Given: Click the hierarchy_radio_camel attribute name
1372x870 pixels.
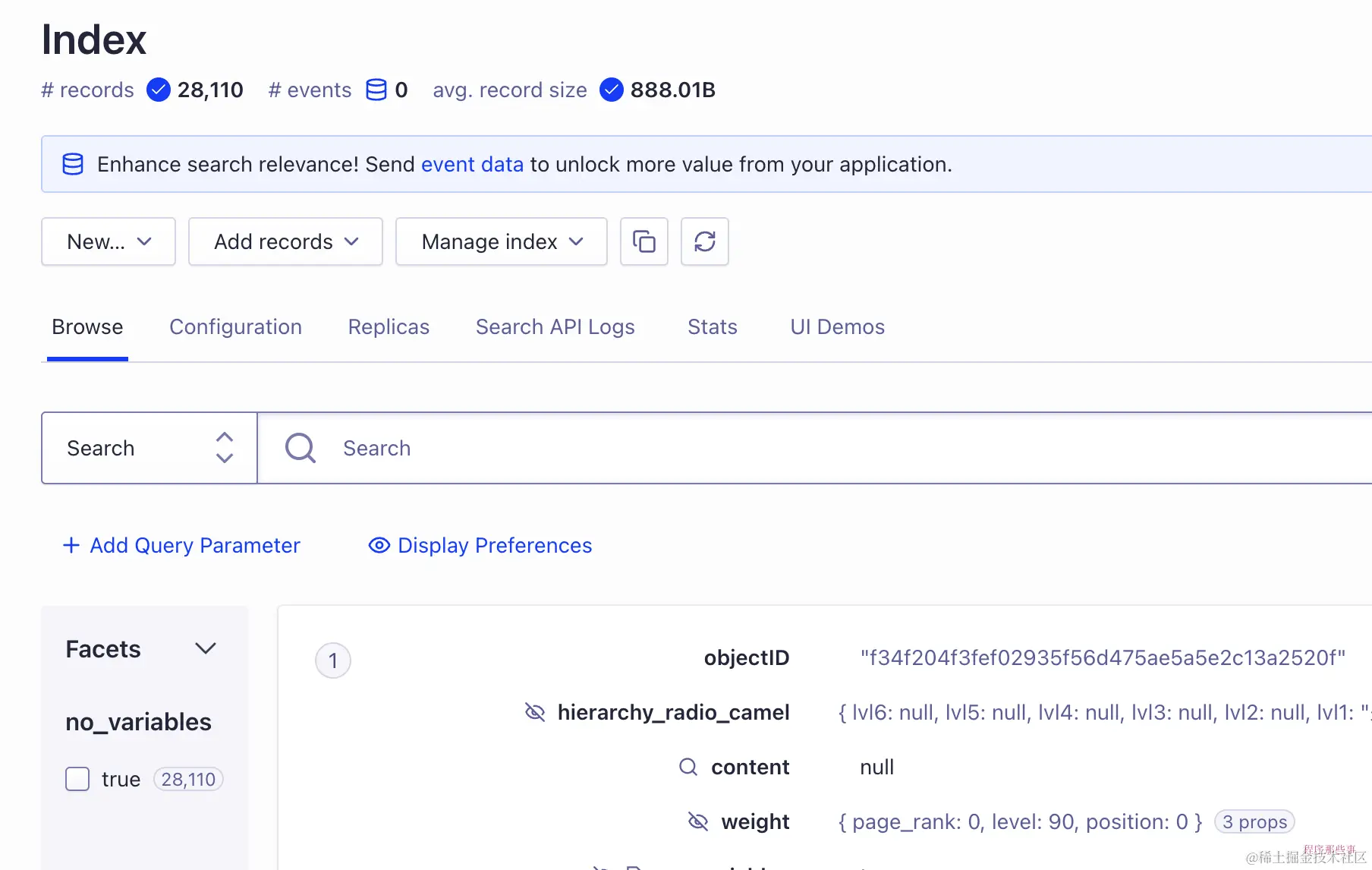Looking at the screenshot, I should tap(674, 712).
